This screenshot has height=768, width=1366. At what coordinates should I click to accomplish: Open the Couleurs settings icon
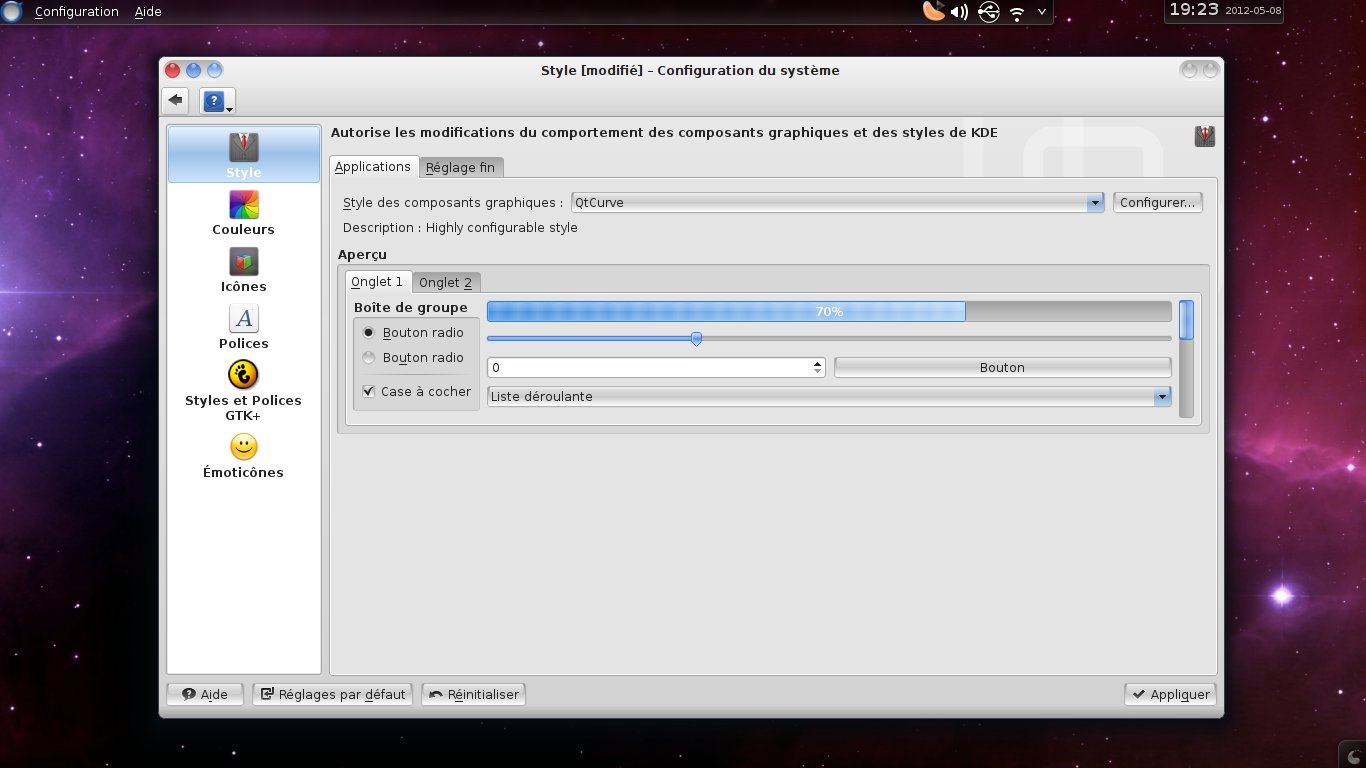tap(243, 205)
